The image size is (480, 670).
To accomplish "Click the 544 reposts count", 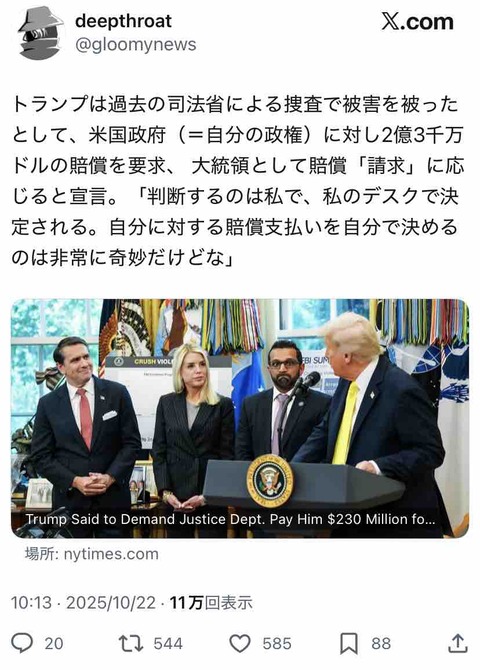I will 168,644.
